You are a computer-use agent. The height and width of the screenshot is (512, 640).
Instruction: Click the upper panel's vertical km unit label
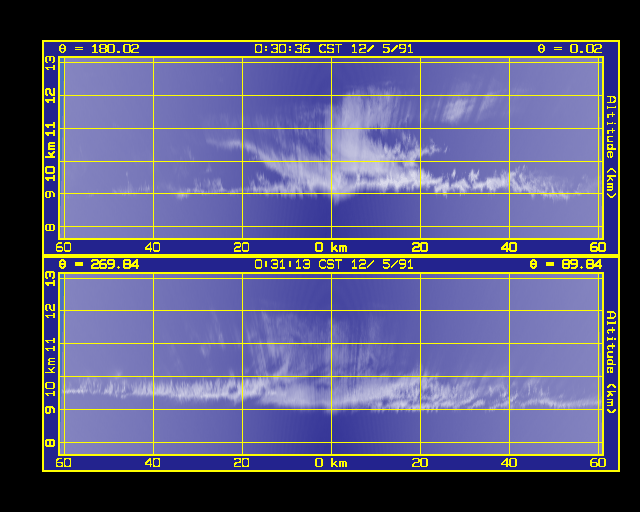click(50, 150)
